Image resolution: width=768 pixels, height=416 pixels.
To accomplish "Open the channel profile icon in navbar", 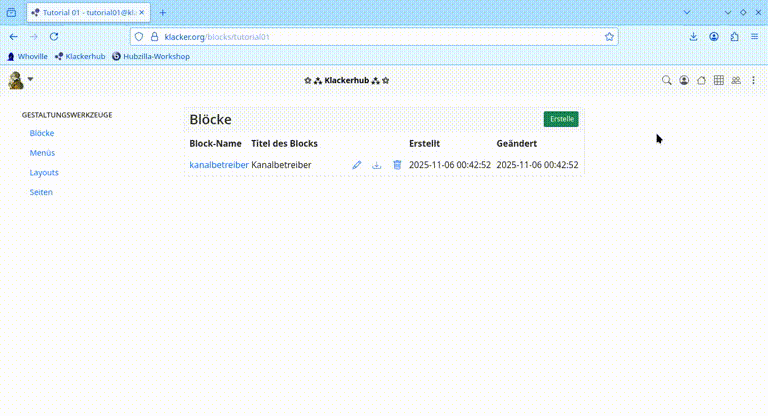I will [x=684, y=80].
